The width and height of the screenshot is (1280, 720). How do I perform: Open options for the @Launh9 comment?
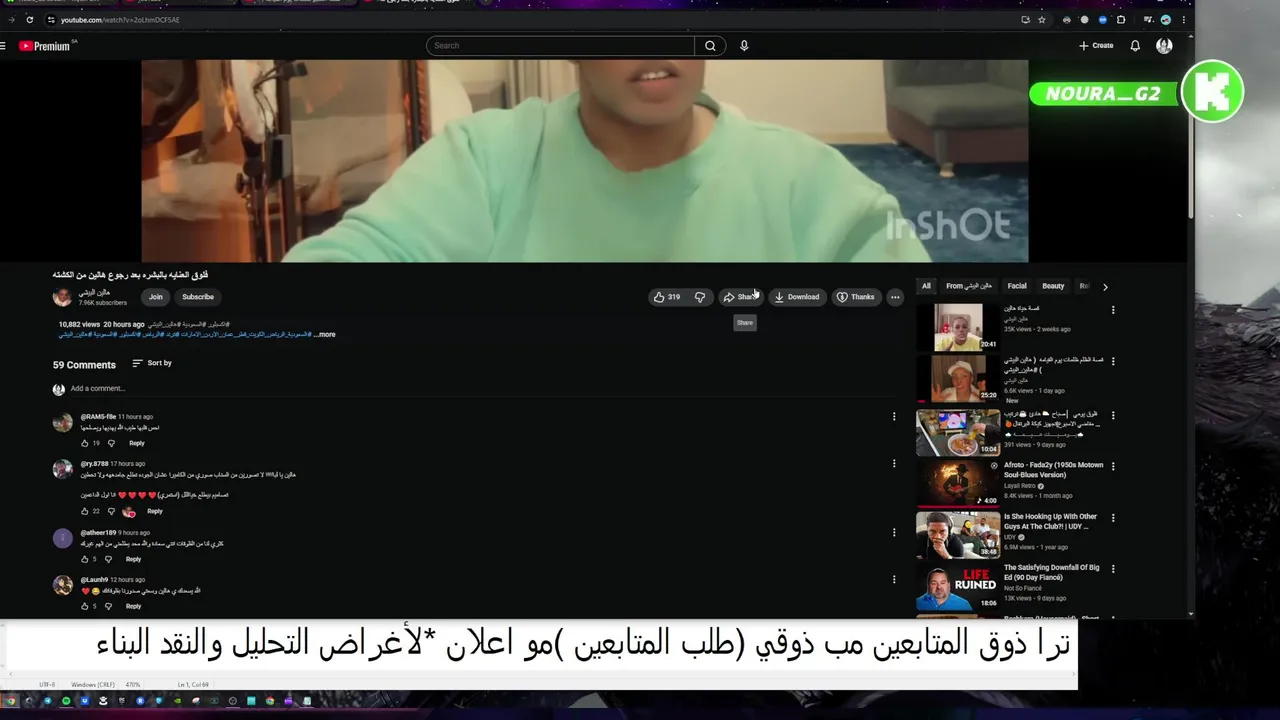pyautogui.click(x=894, y=580)
